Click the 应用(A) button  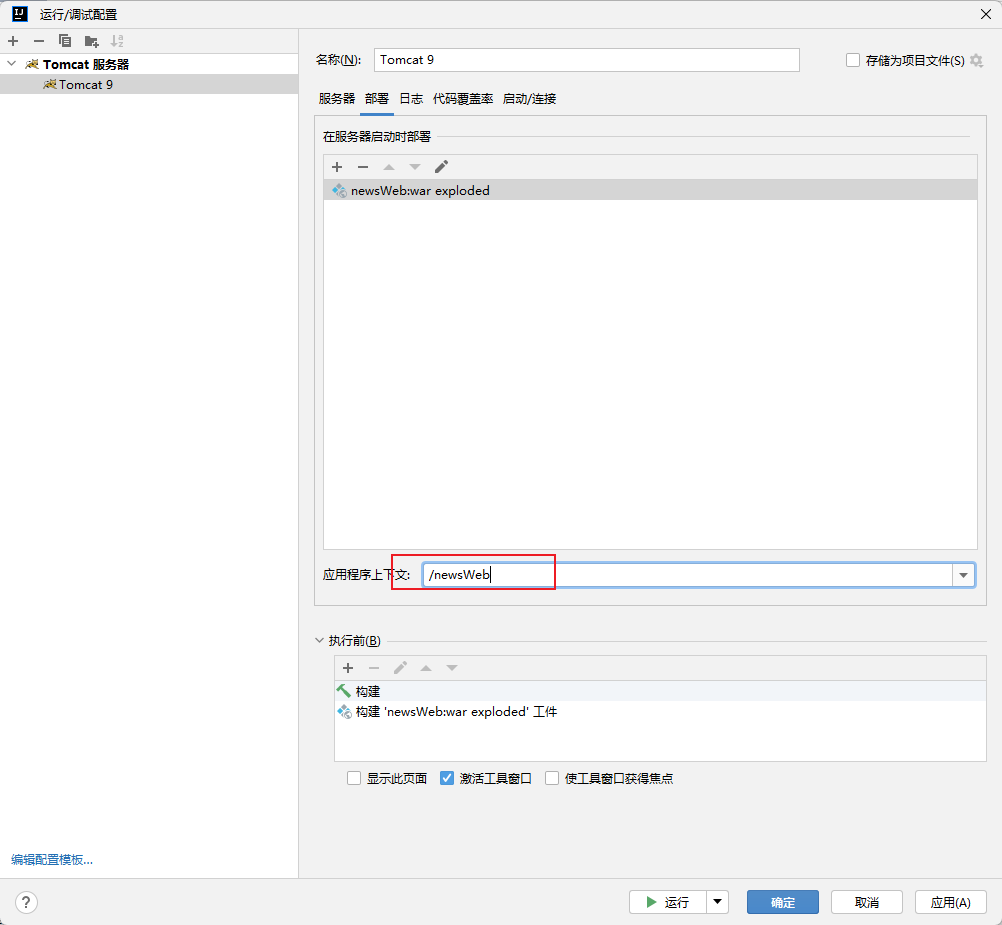point(950,902)
